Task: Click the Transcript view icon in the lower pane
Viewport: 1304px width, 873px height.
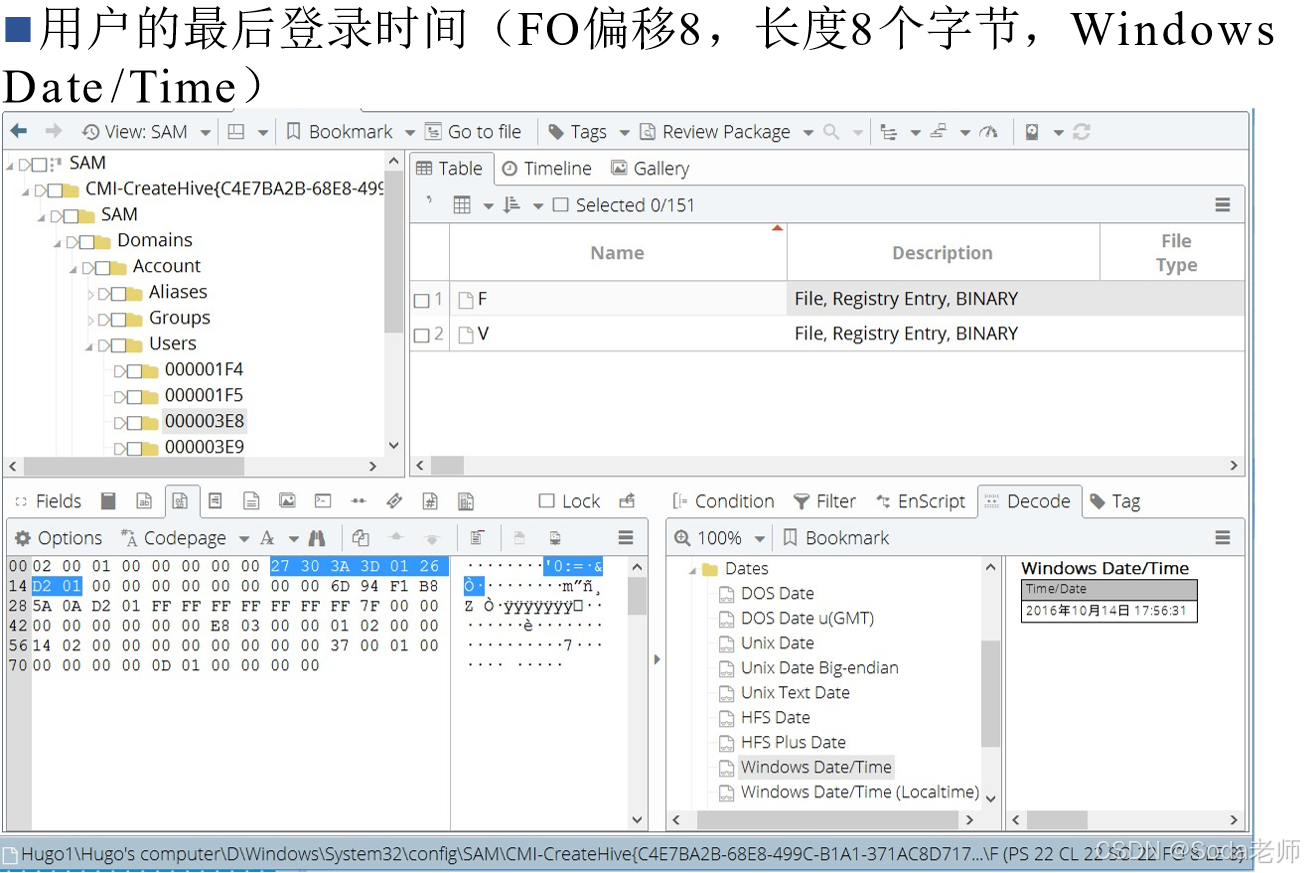Action: (x=251, y=501)
